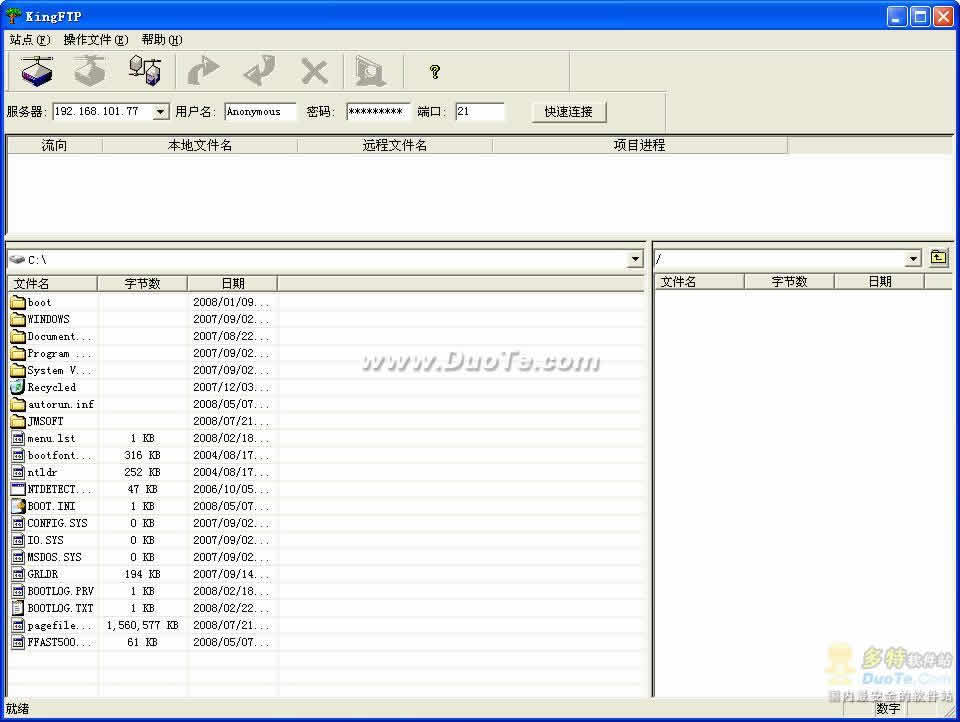
Task: Sort local files by 文件名 column header
Action: point(53,284)
